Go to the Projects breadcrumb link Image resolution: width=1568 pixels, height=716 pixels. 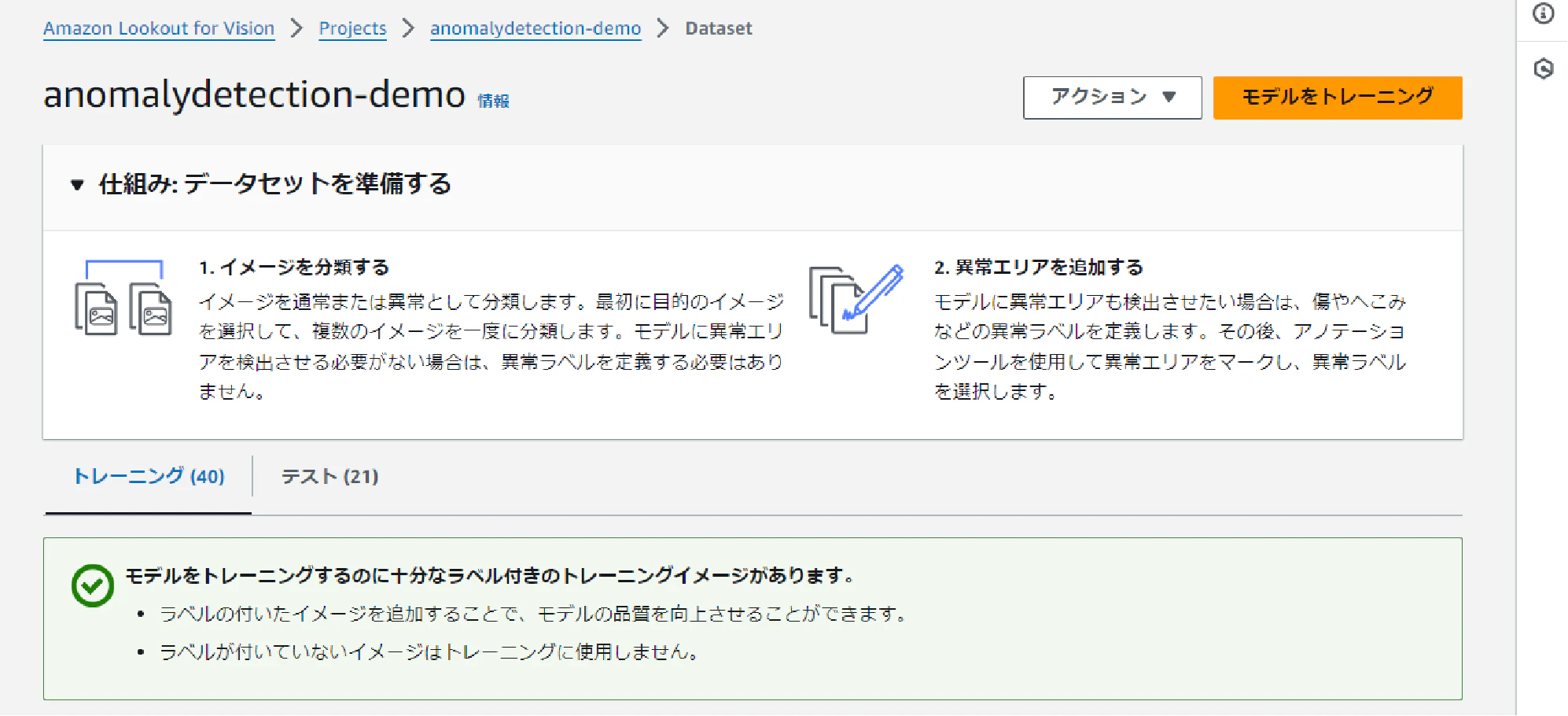[x=352, y=28]
